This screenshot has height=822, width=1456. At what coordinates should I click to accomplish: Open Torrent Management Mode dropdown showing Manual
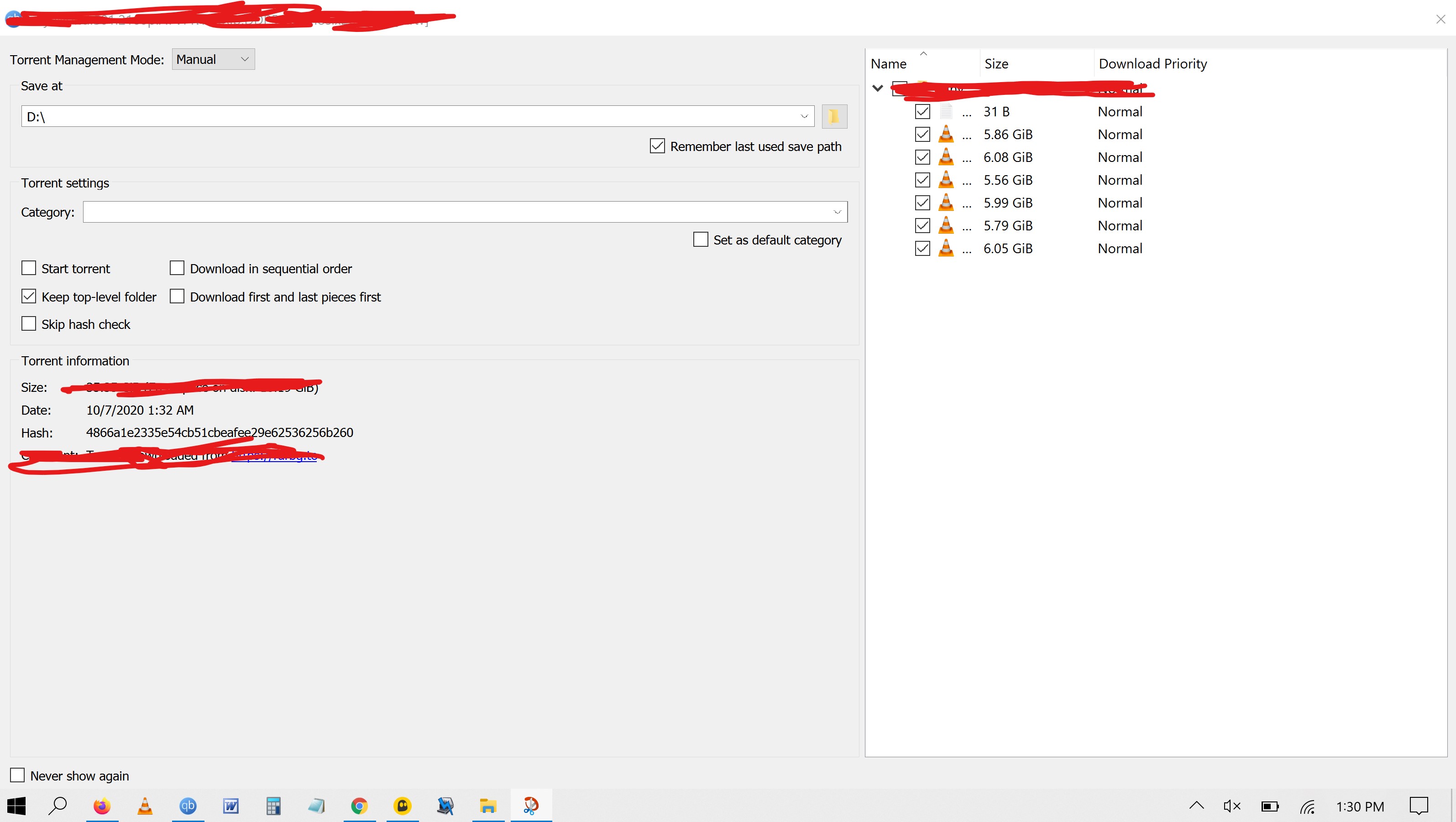click(x=213, y=59)
